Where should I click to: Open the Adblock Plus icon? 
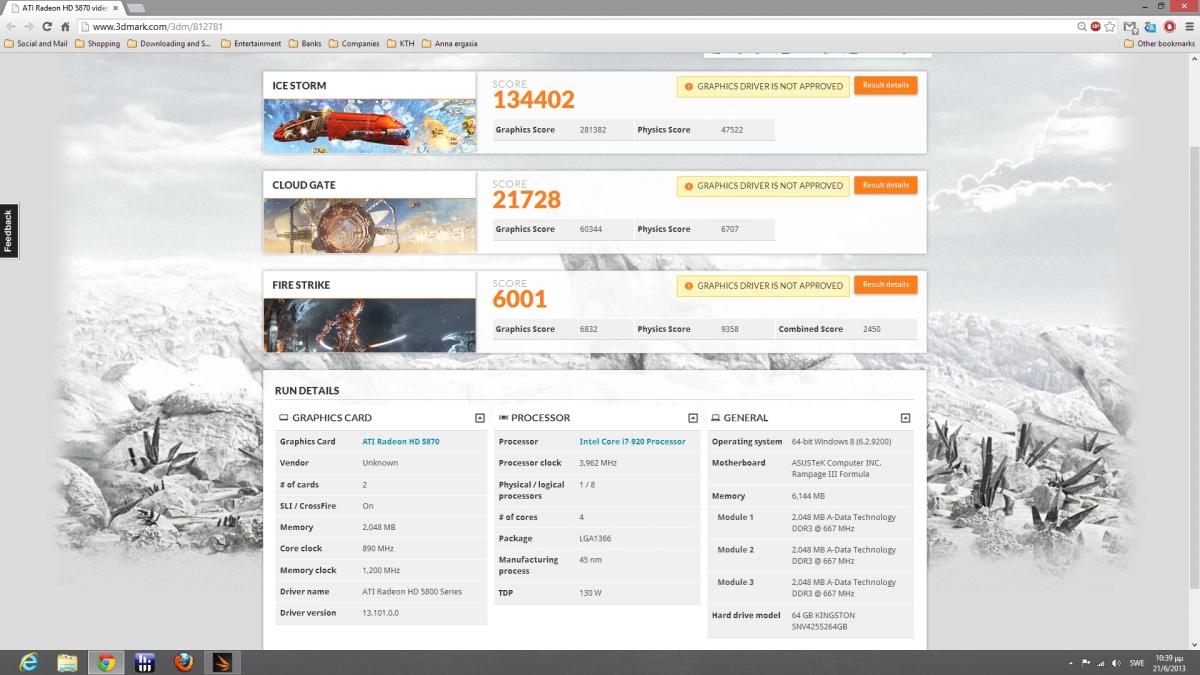1096,26
